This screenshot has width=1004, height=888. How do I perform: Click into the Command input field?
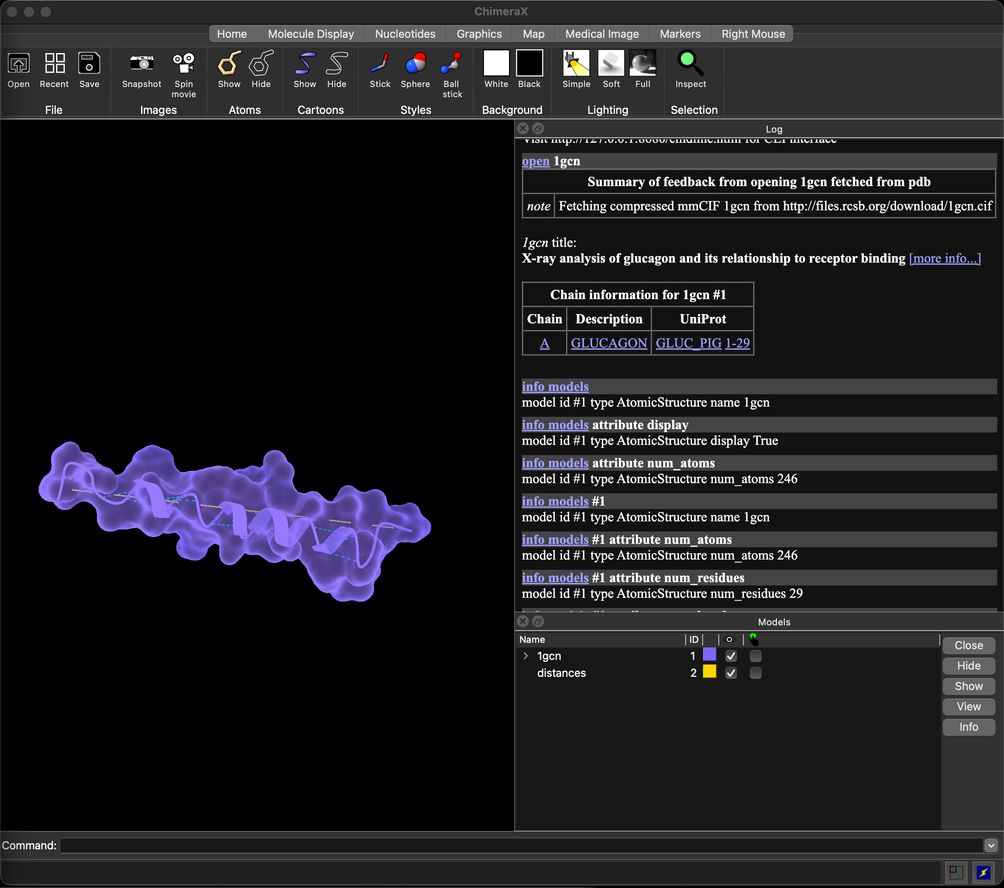coord(521,846)
